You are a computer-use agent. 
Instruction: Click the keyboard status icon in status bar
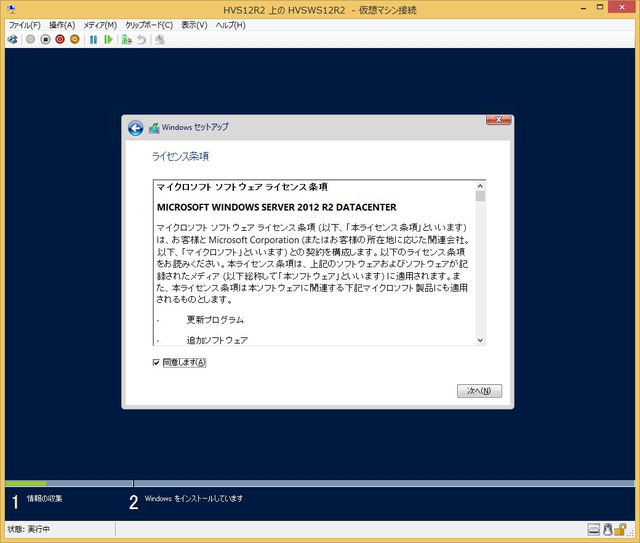click(593, 530)
